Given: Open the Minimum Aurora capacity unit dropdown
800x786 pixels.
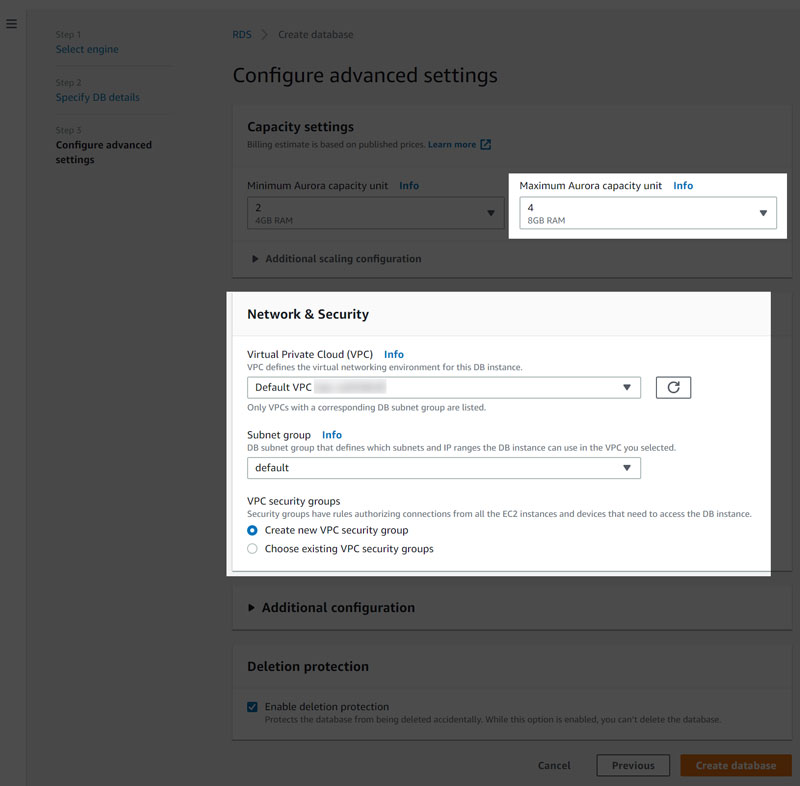Looking at the screenshot, I should click(376, 213).
